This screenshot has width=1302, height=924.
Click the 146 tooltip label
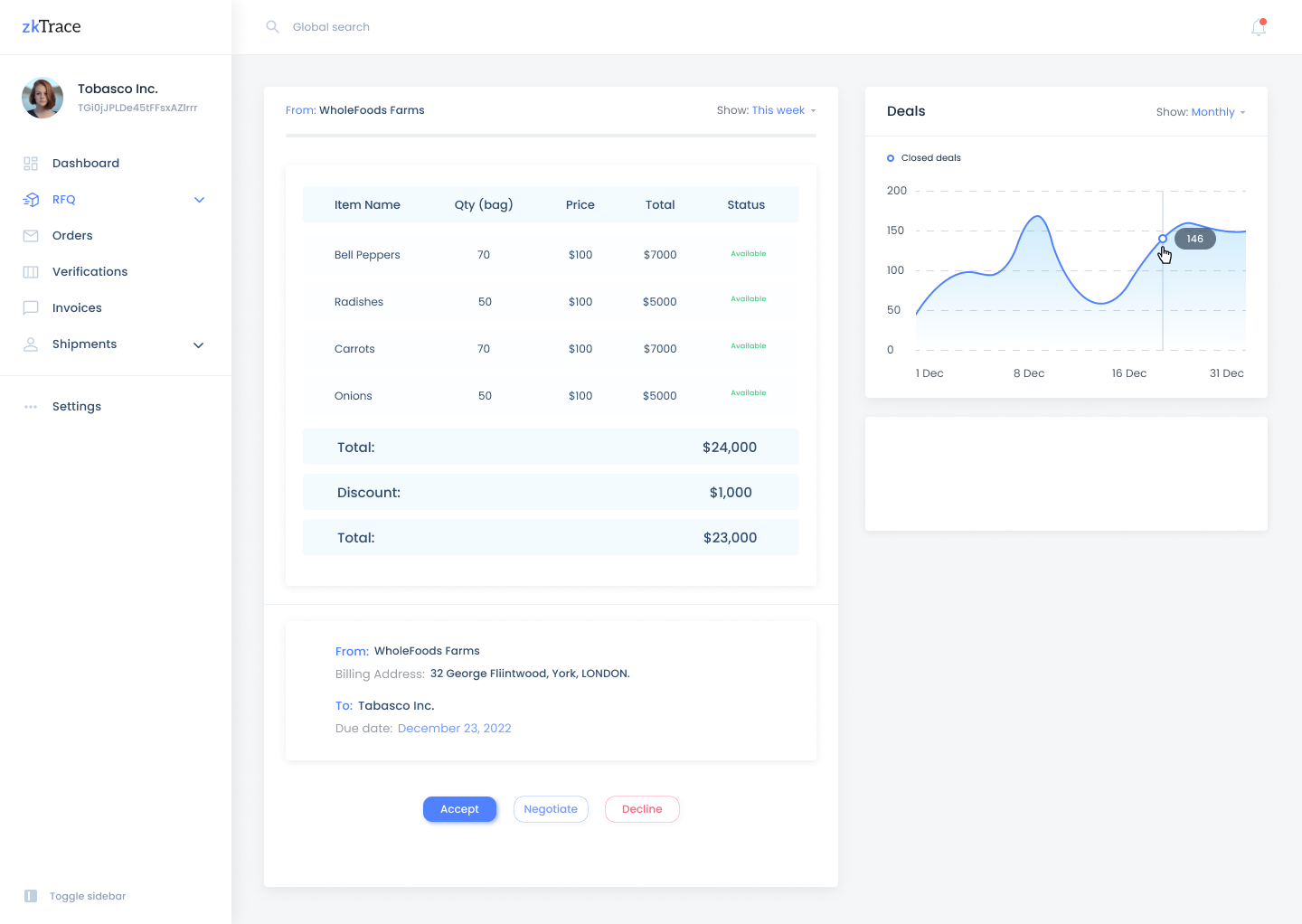click(1194, 239)
